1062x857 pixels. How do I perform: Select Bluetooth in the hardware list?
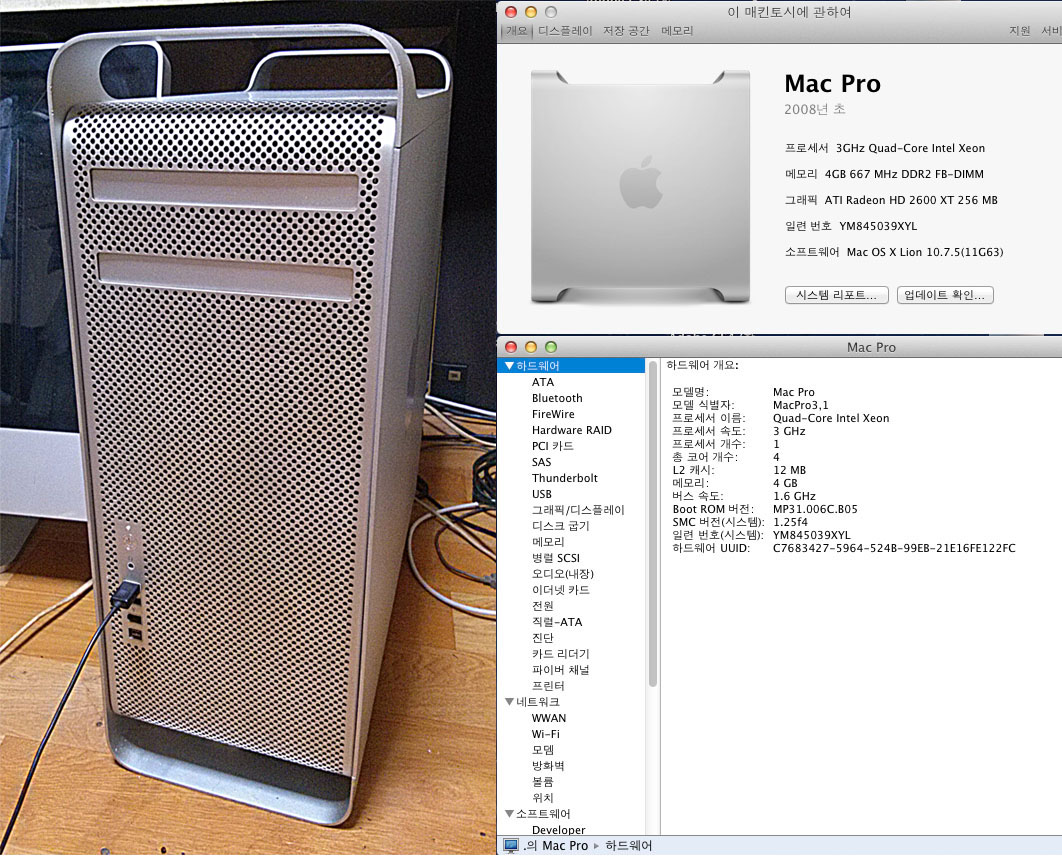pyautogui.click(x=557, y=398)
